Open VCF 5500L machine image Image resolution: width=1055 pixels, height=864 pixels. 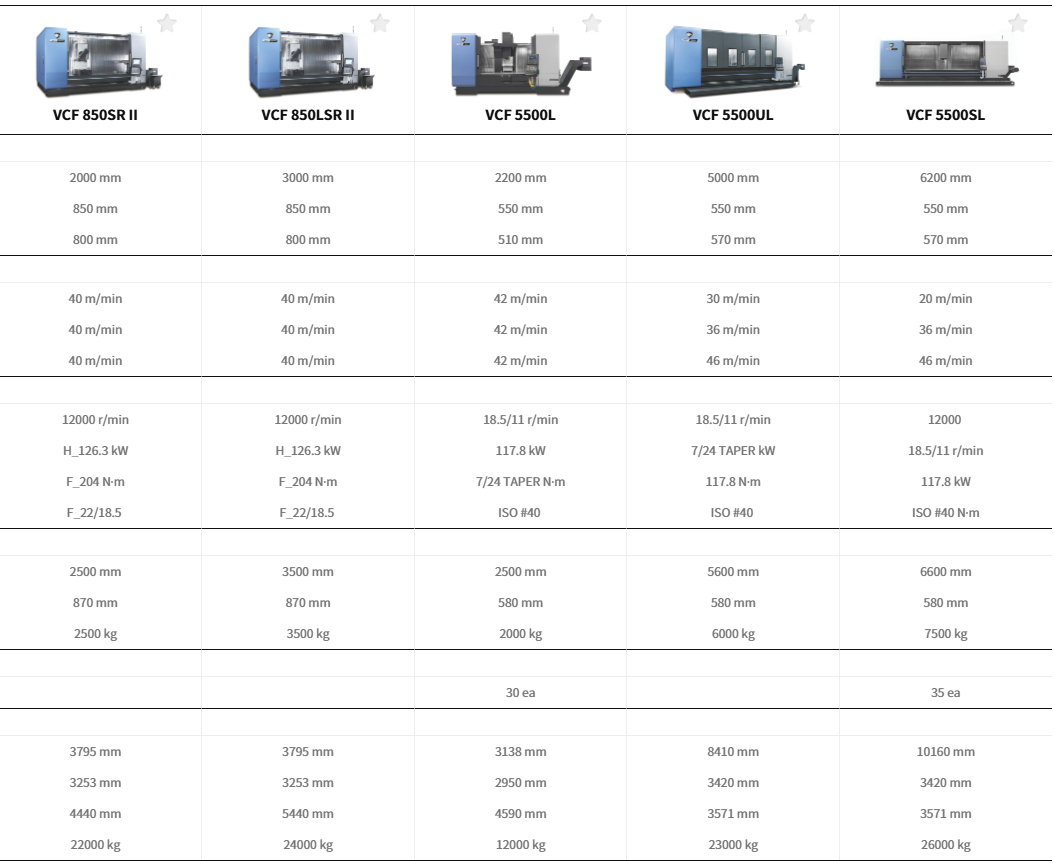521,64
